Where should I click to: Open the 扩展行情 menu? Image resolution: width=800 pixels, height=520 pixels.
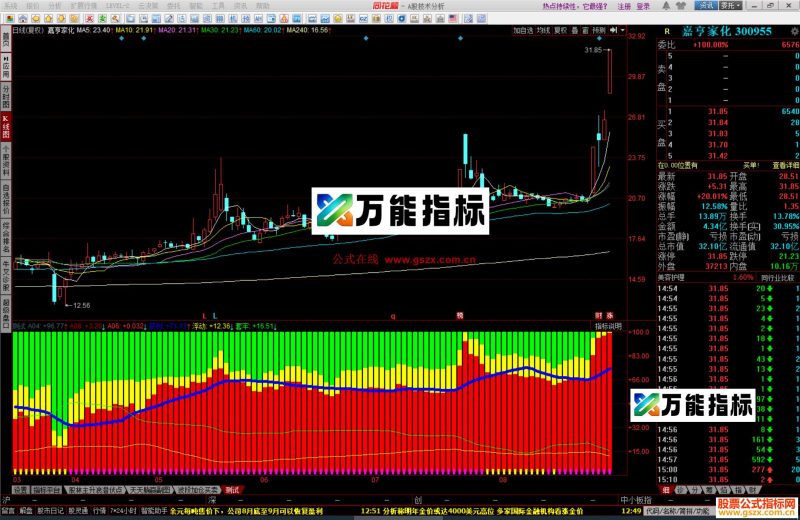[x=84, y=6]
